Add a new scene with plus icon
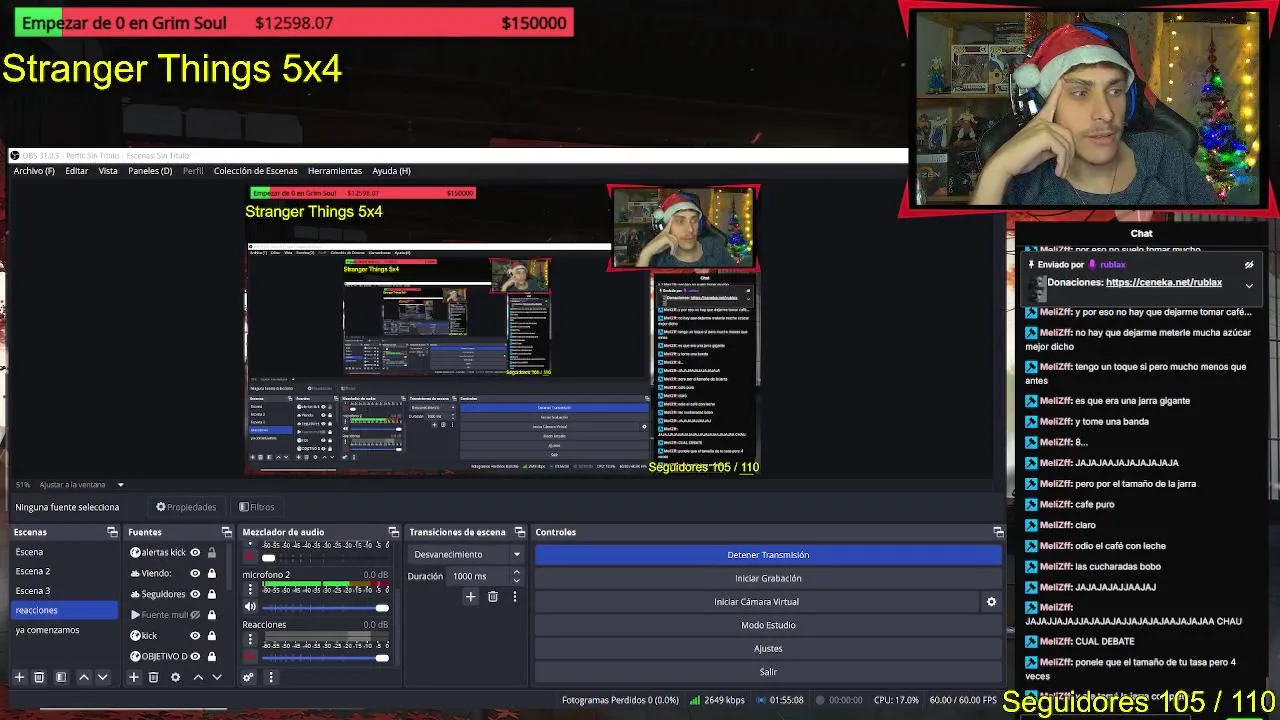The height and width of the screenshot is (720, 1280). (19, 677)
